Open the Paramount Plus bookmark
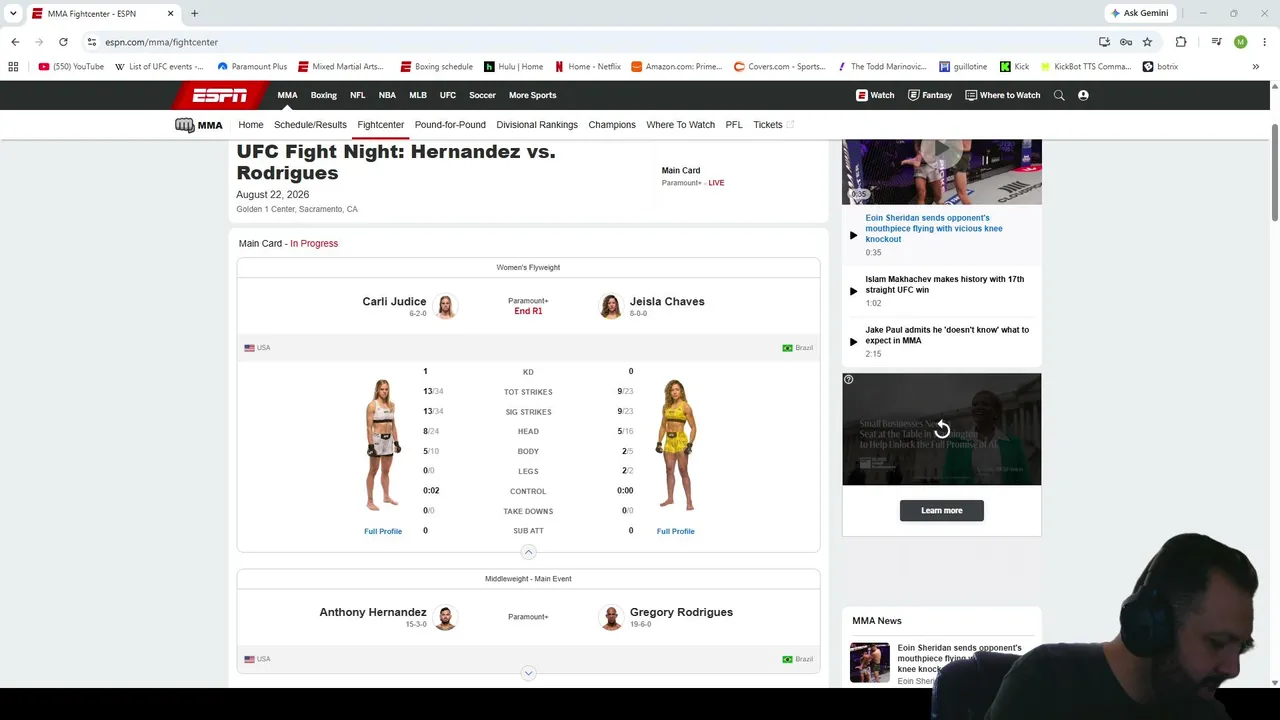The image size is (1280, 720). (252, 67)
